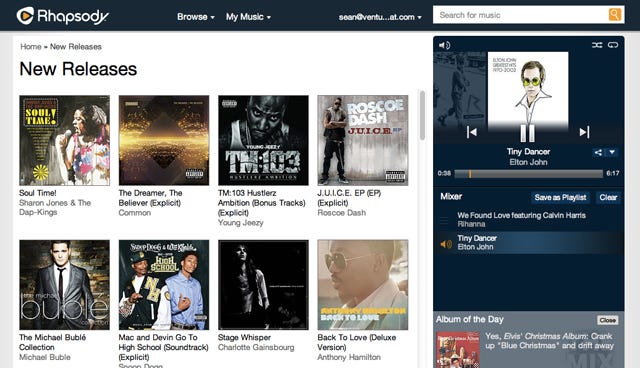Click the now-playing speaker icon beside Tiny Dancer
This screenshot has height=368, width=640.
click(x=446, y=244)
